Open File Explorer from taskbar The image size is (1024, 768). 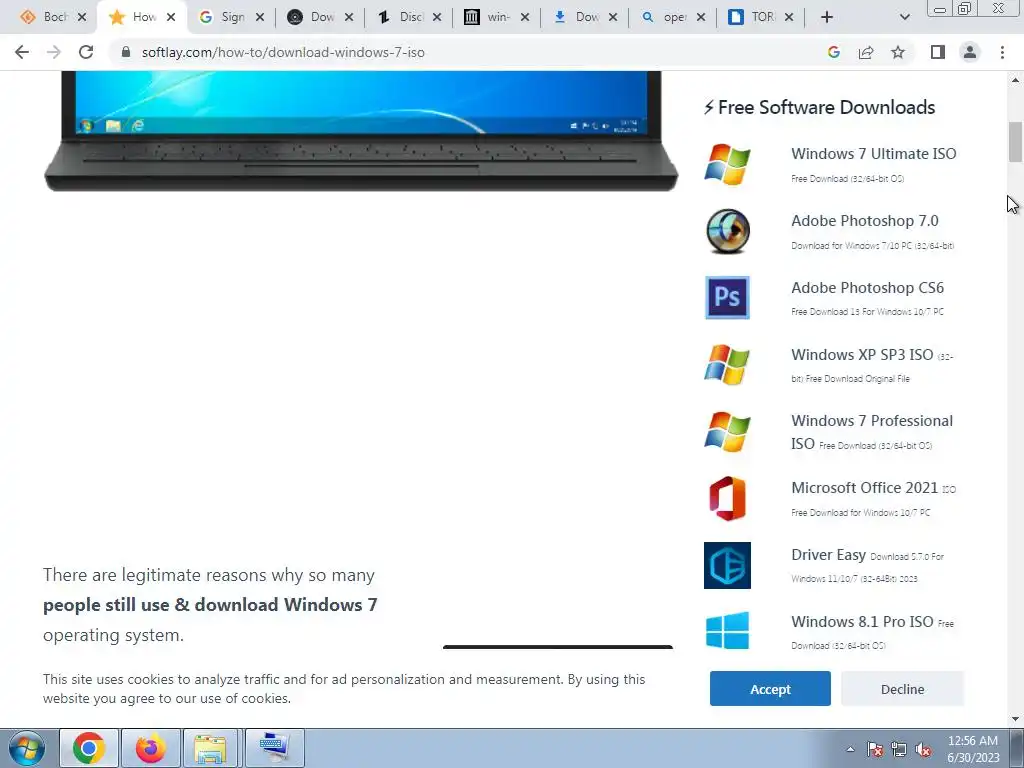point(210,748)
